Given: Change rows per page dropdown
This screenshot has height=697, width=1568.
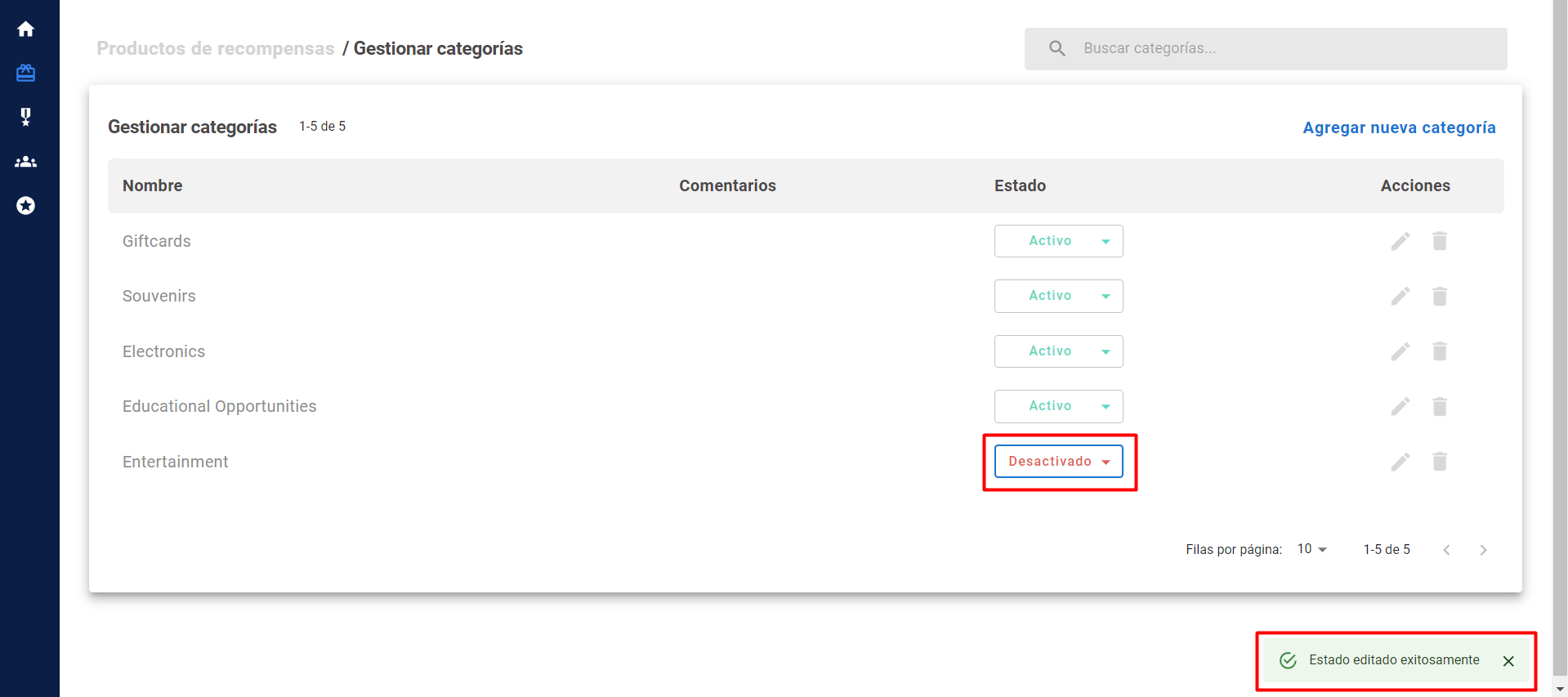Looking at the screenshot, I should (x=1311, y=549).
